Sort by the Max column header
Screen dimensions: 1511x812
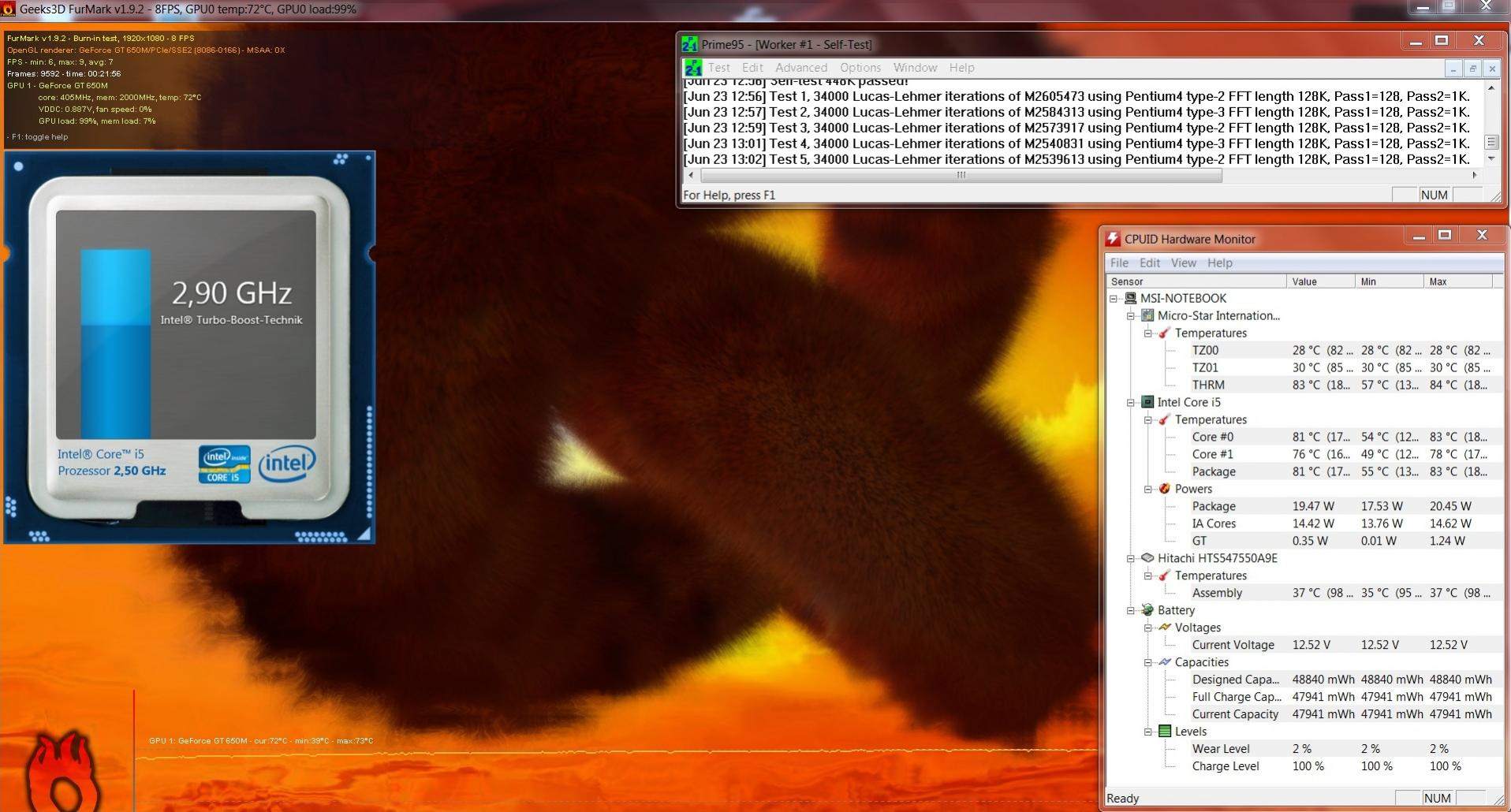tap(1457, 281)
